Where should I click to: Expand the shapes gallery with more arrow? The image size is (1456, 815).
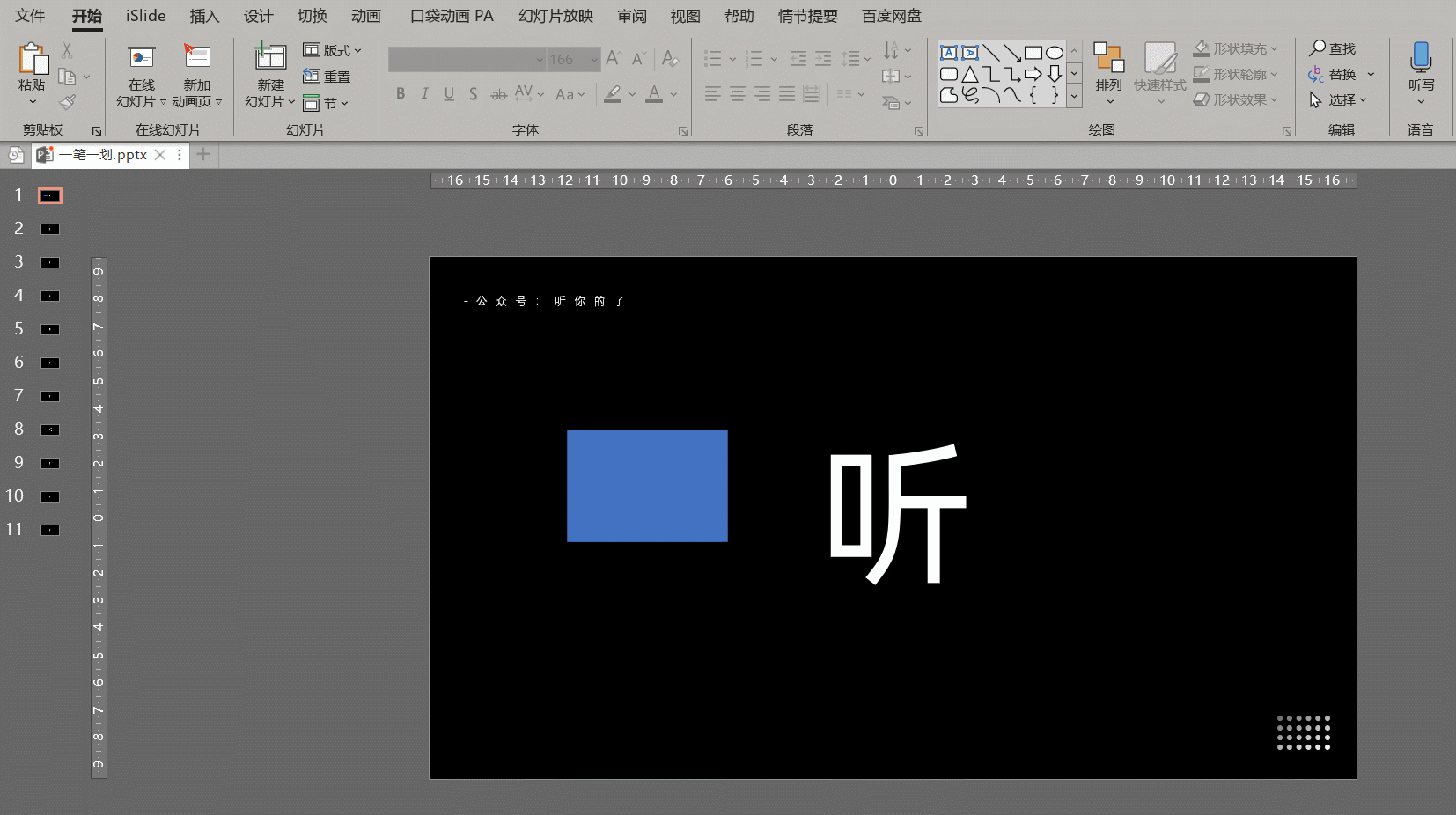click(x=1074, y=97)
